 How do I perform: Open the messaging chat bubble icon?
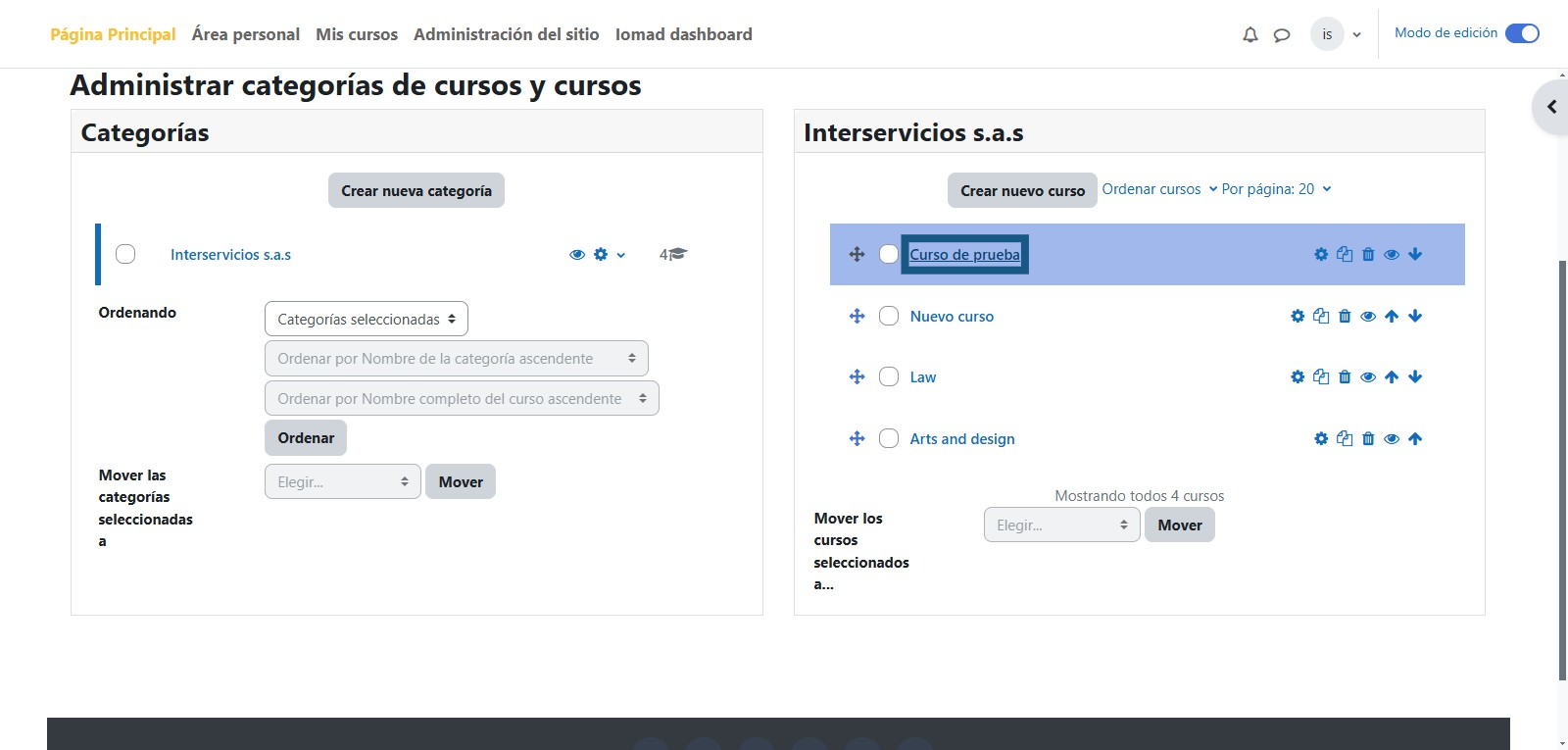(1281, 35)
